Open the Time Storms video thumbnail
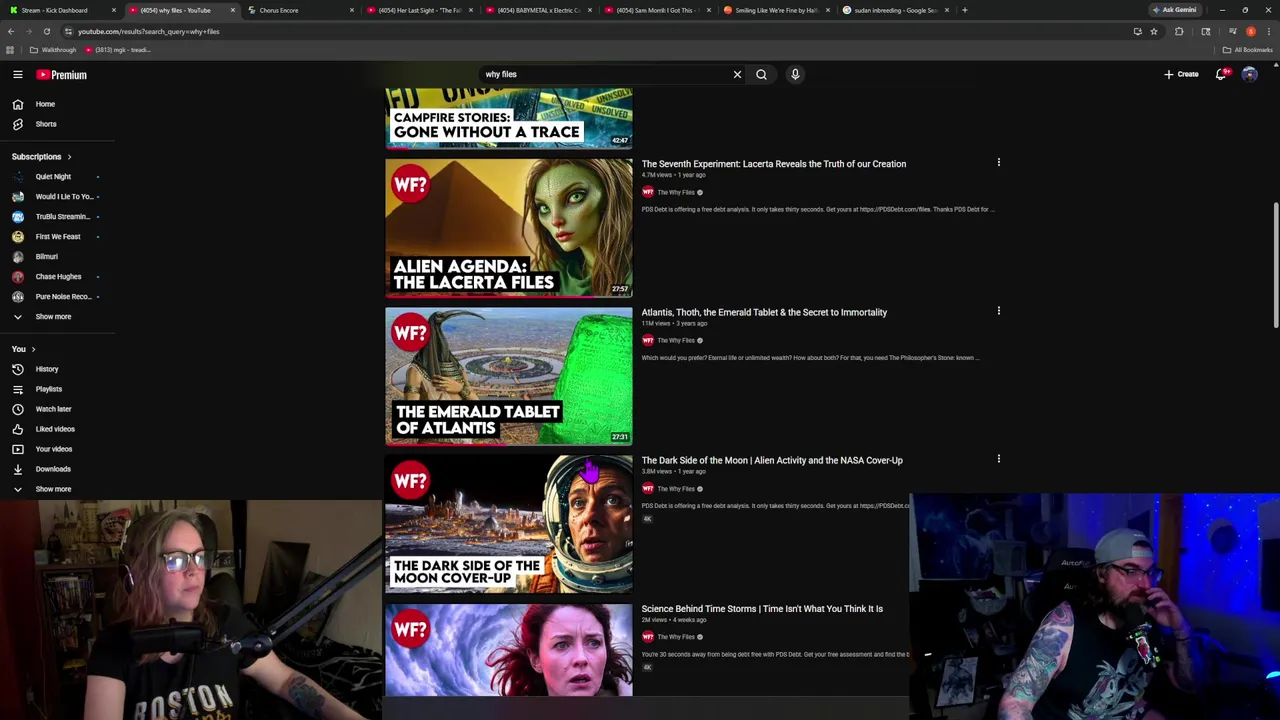Viewport: 1280px width, 720px height. coord(509,650)
